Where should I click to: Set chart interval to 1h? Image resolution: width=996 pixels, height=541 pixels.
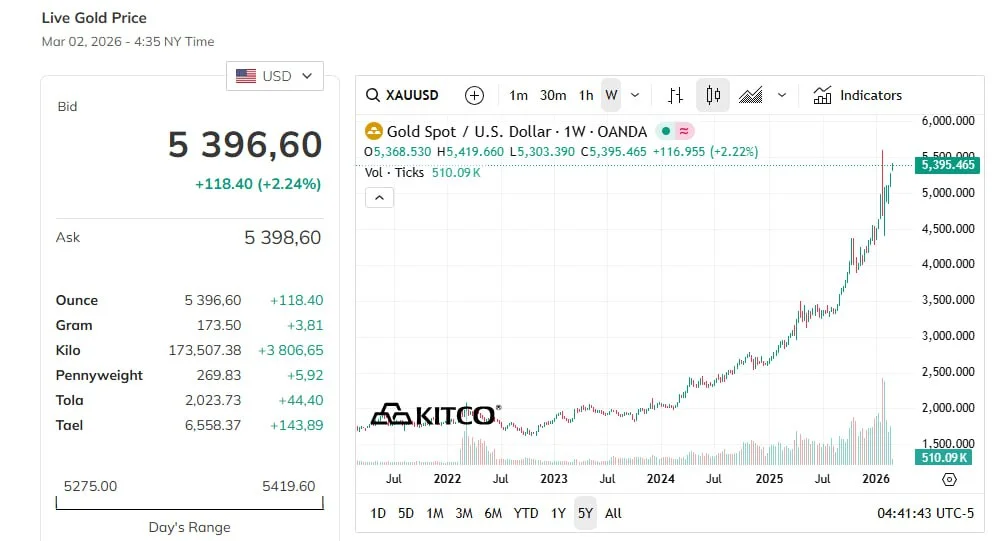click(586, 96)
